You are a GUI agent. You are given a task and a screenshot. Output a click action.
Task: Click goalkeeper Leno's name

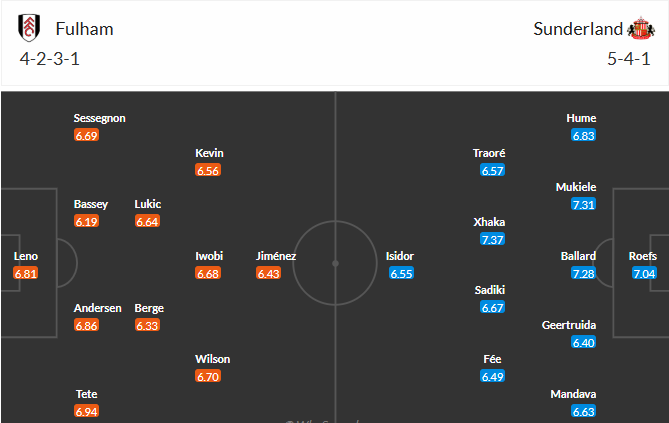click(26, 256)
